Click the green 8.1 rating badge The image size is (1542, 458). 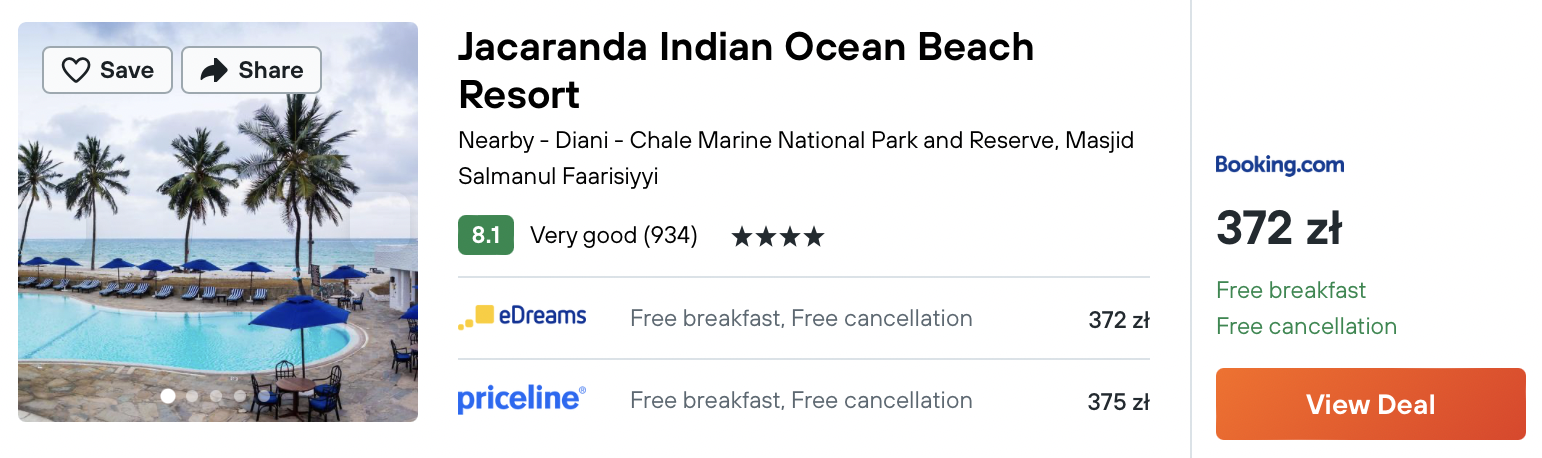click(486, 236)
